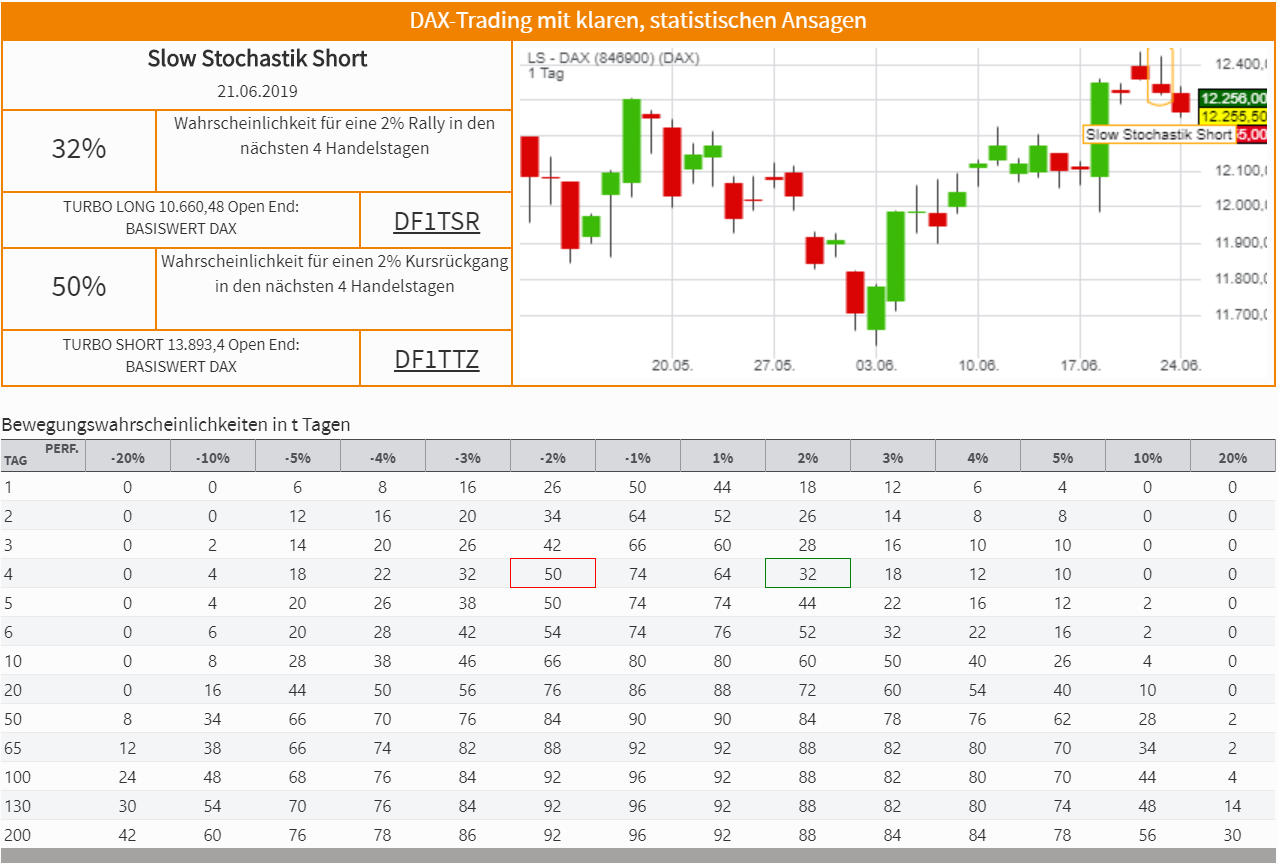Click value 38 in day 65 row under -10%
The height and width of the screenshot is (864, 1278).
coord(213,748)
